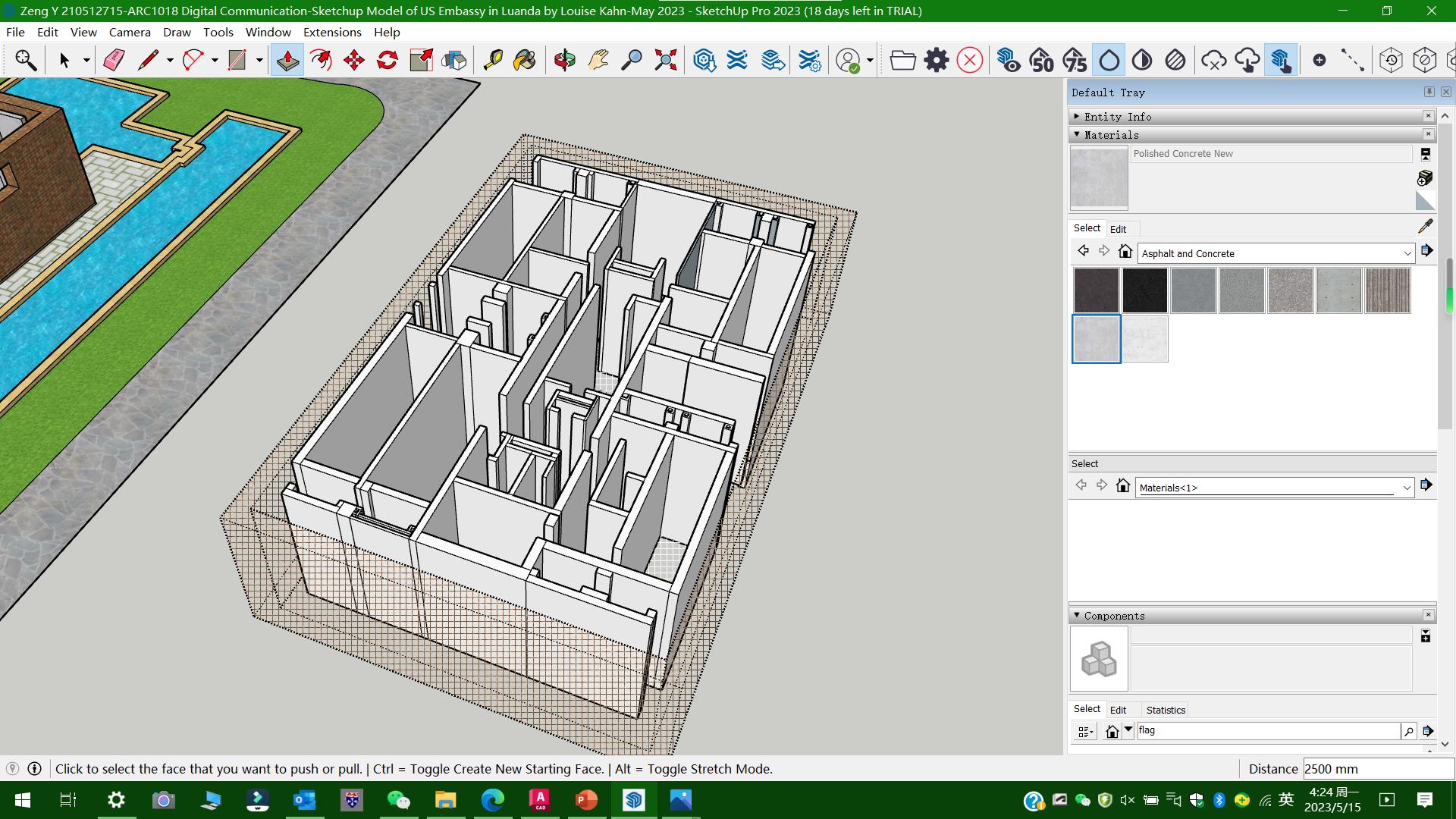Image resolution: width=1456 pixels, height=819 pixels.
Task: Click the flag component search field
Action: 1266,730
